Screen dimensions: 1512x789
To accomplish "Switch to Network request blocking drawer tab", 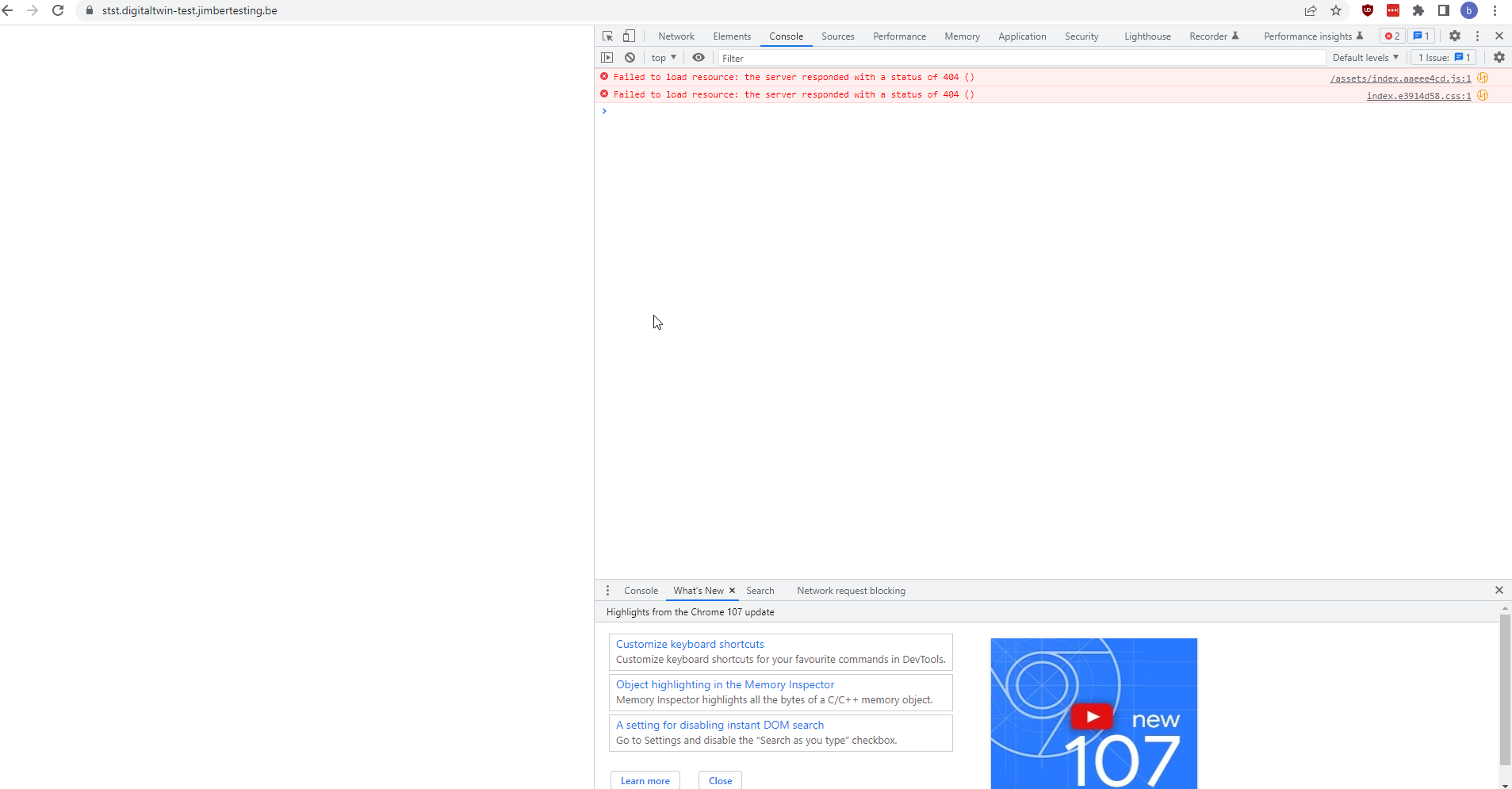I will point(851,591).
